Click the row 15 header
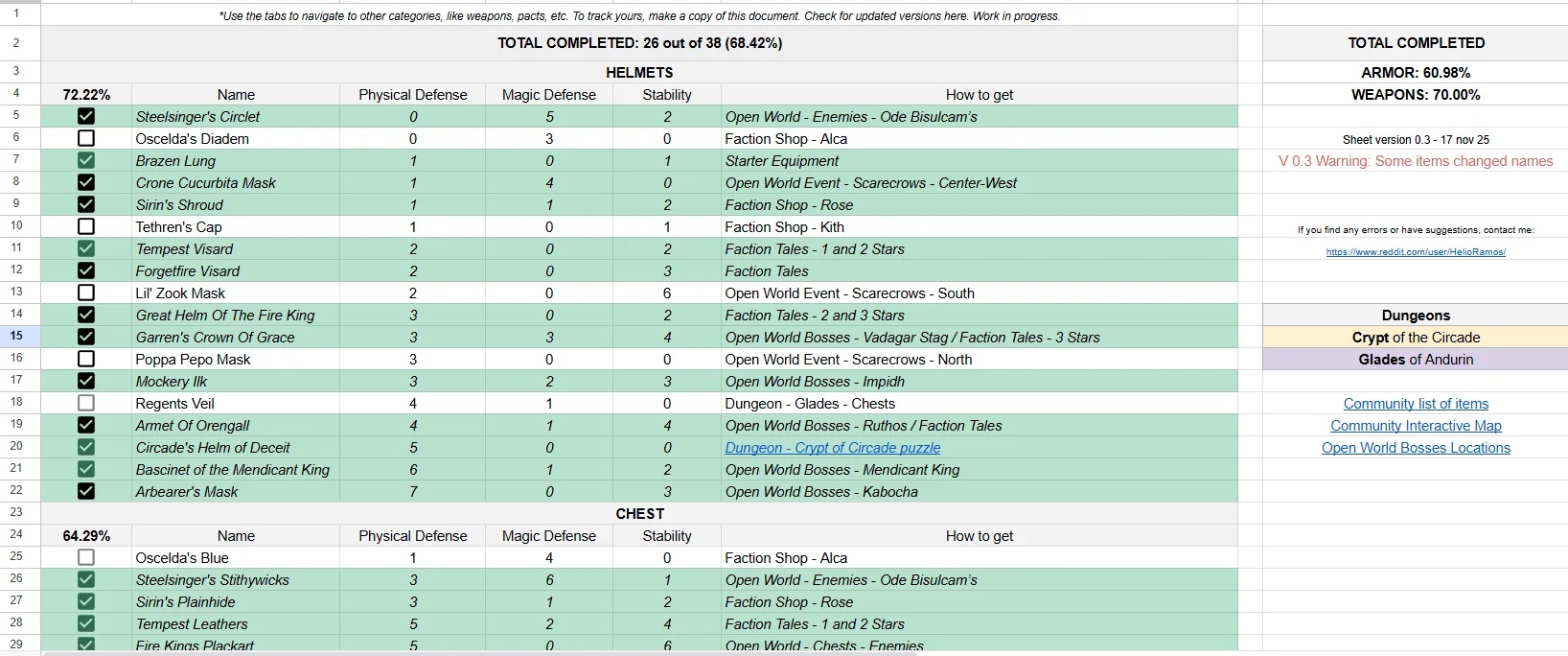The width and height of the screenshot is (1568, 656). point(16,336)
